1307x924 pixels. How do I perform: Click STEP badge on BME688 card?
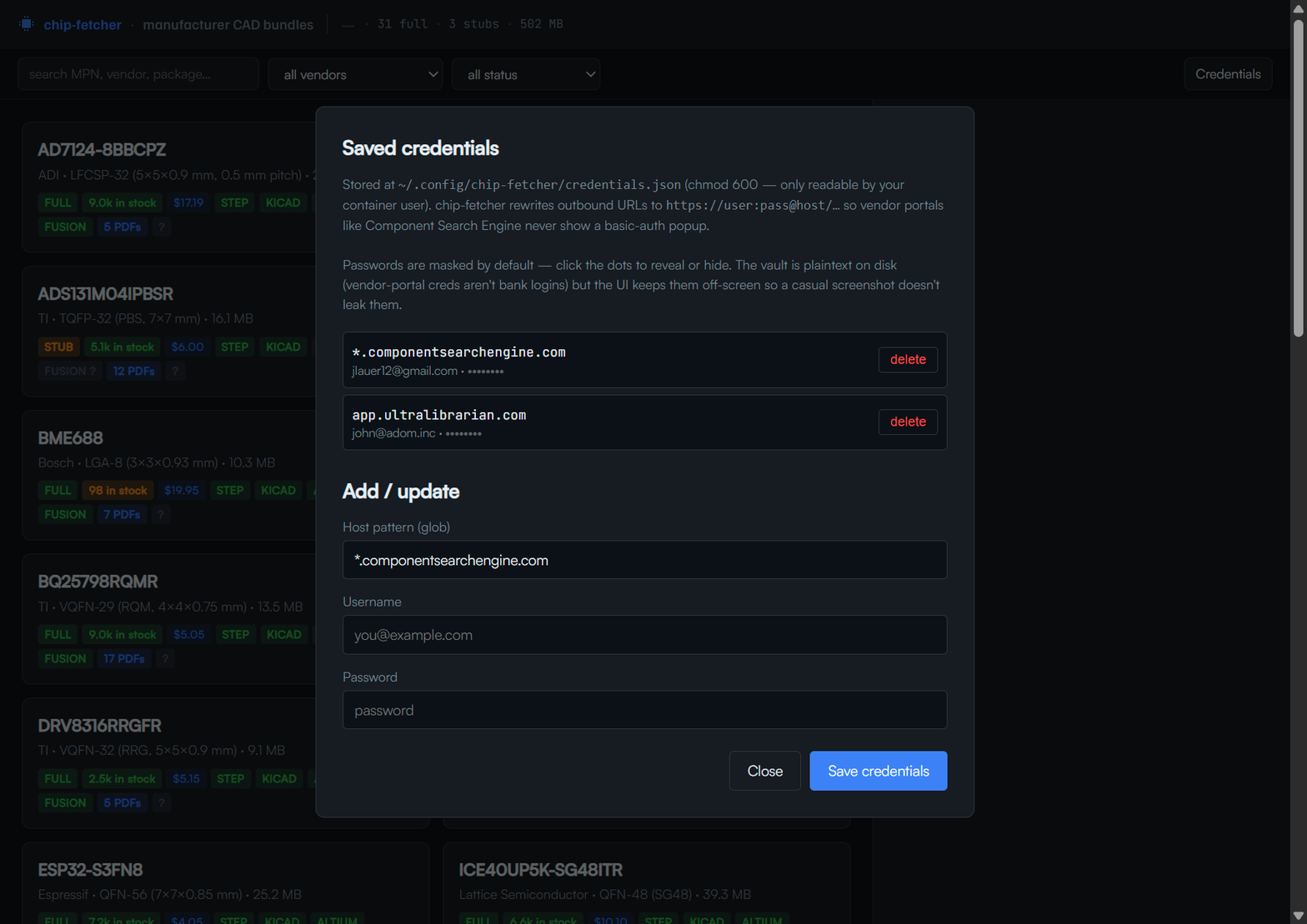point(230,490)
